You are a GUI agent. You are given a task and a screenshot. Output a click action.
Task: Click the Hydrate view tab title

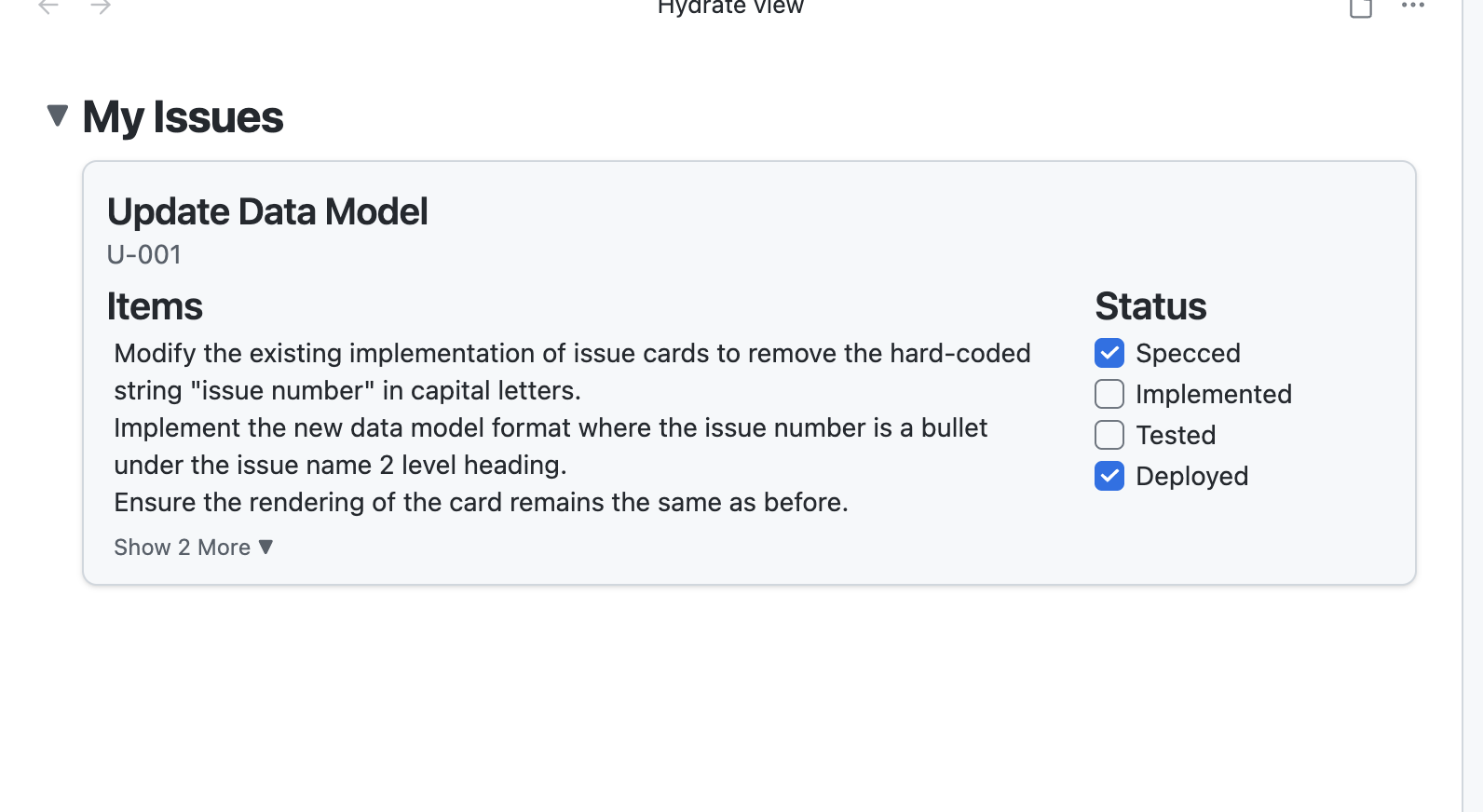pos(730,7)
